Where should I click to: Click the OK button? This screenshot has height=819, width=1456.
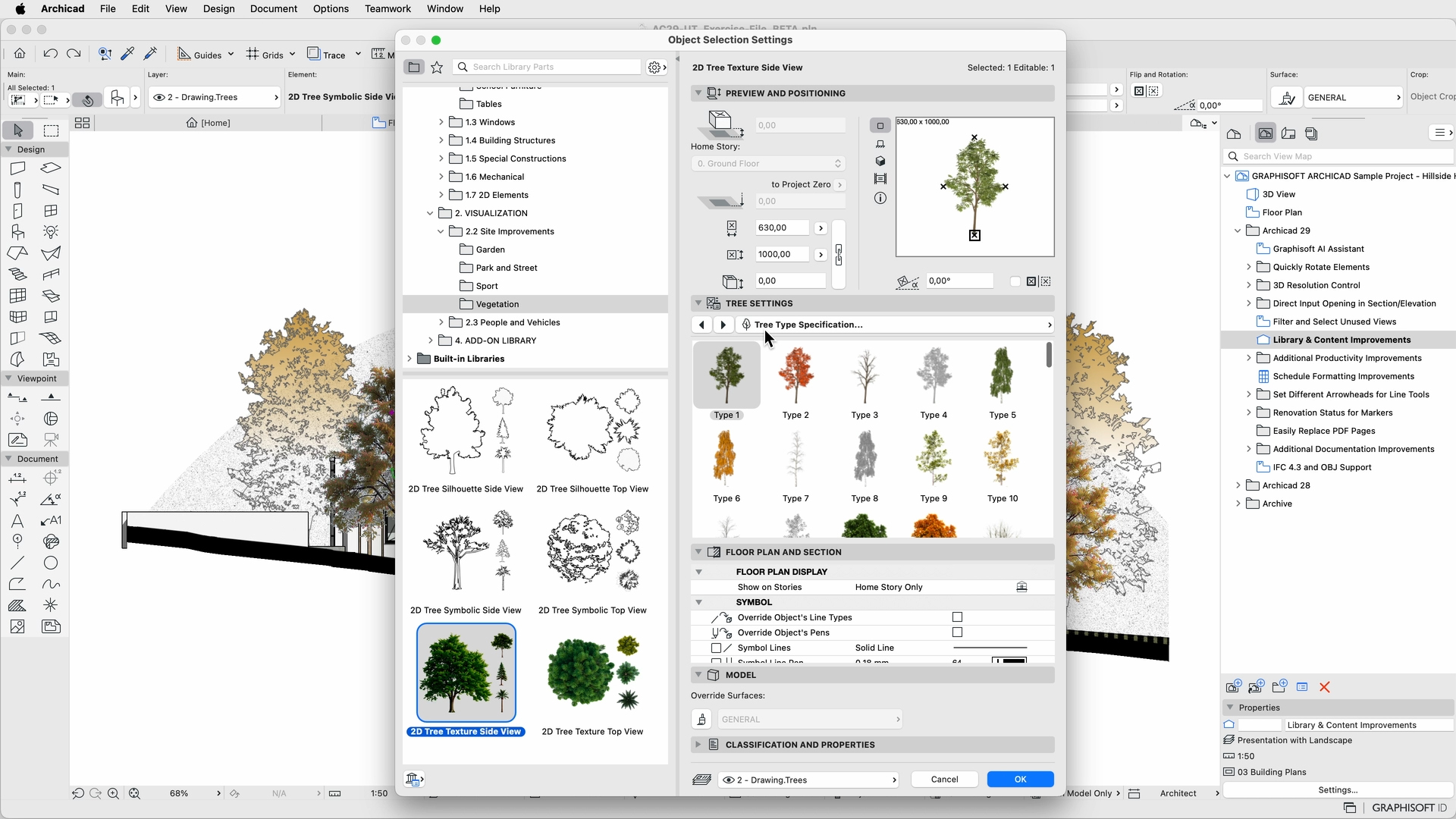click(1020, 780)
